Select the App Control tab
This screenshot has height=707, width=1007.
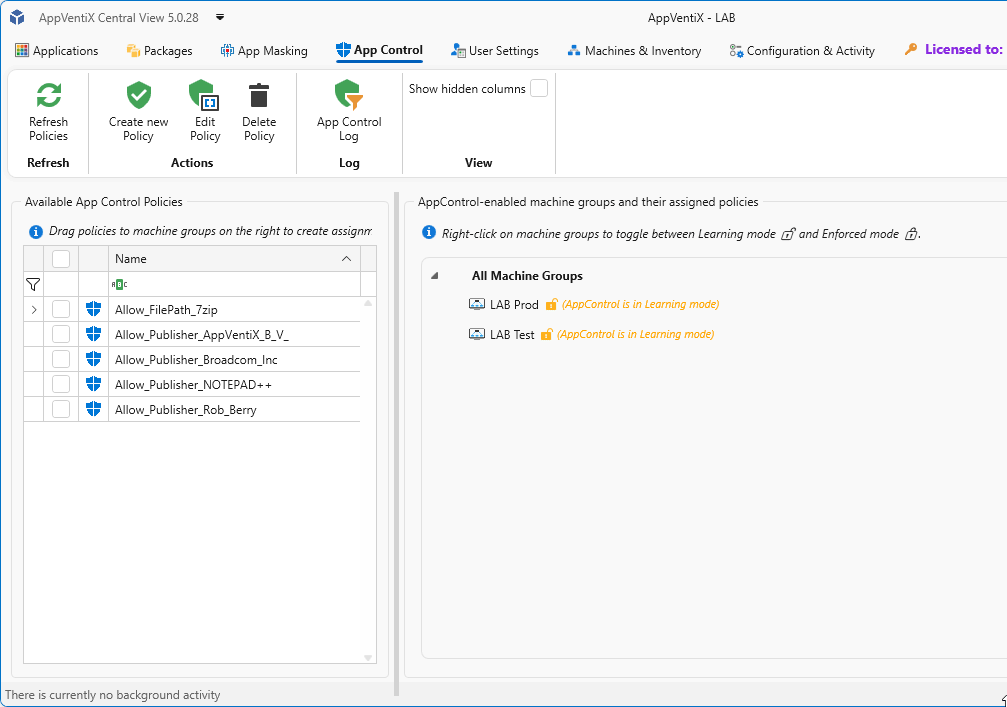[380, 50]
